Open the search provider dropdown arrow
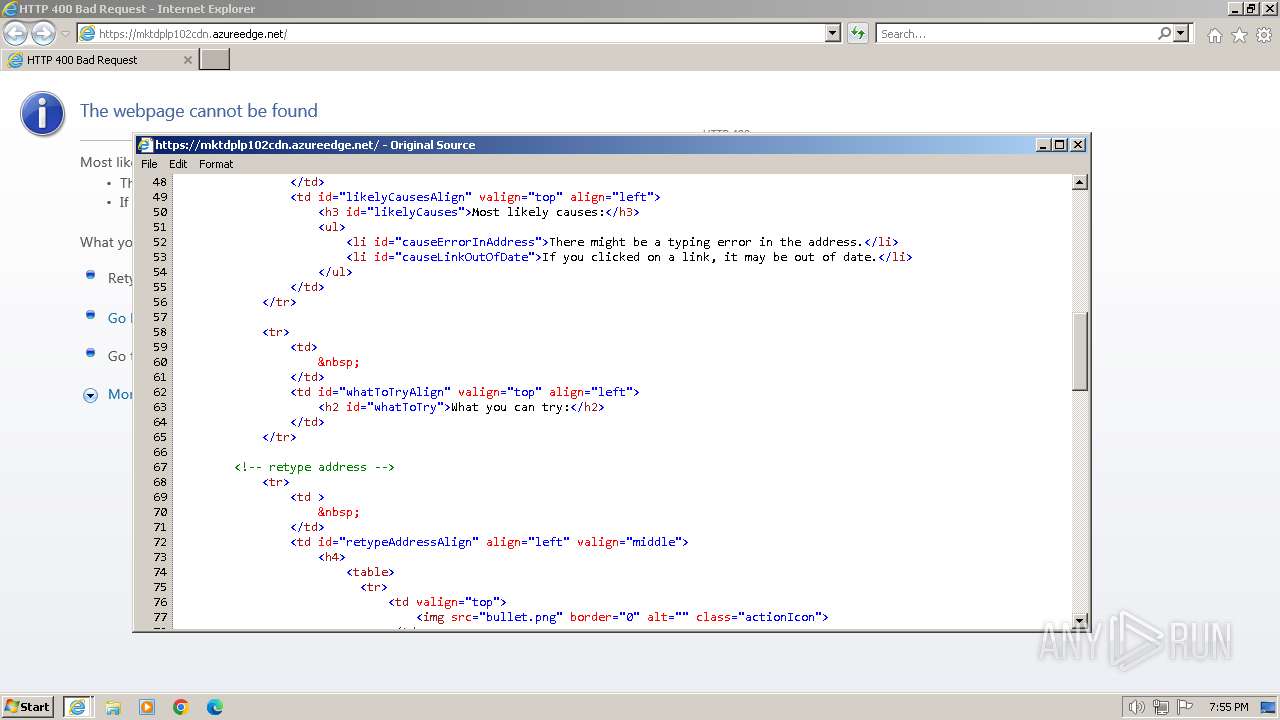This screenshot has width=1280, height=720. (x=1182, y=33)
